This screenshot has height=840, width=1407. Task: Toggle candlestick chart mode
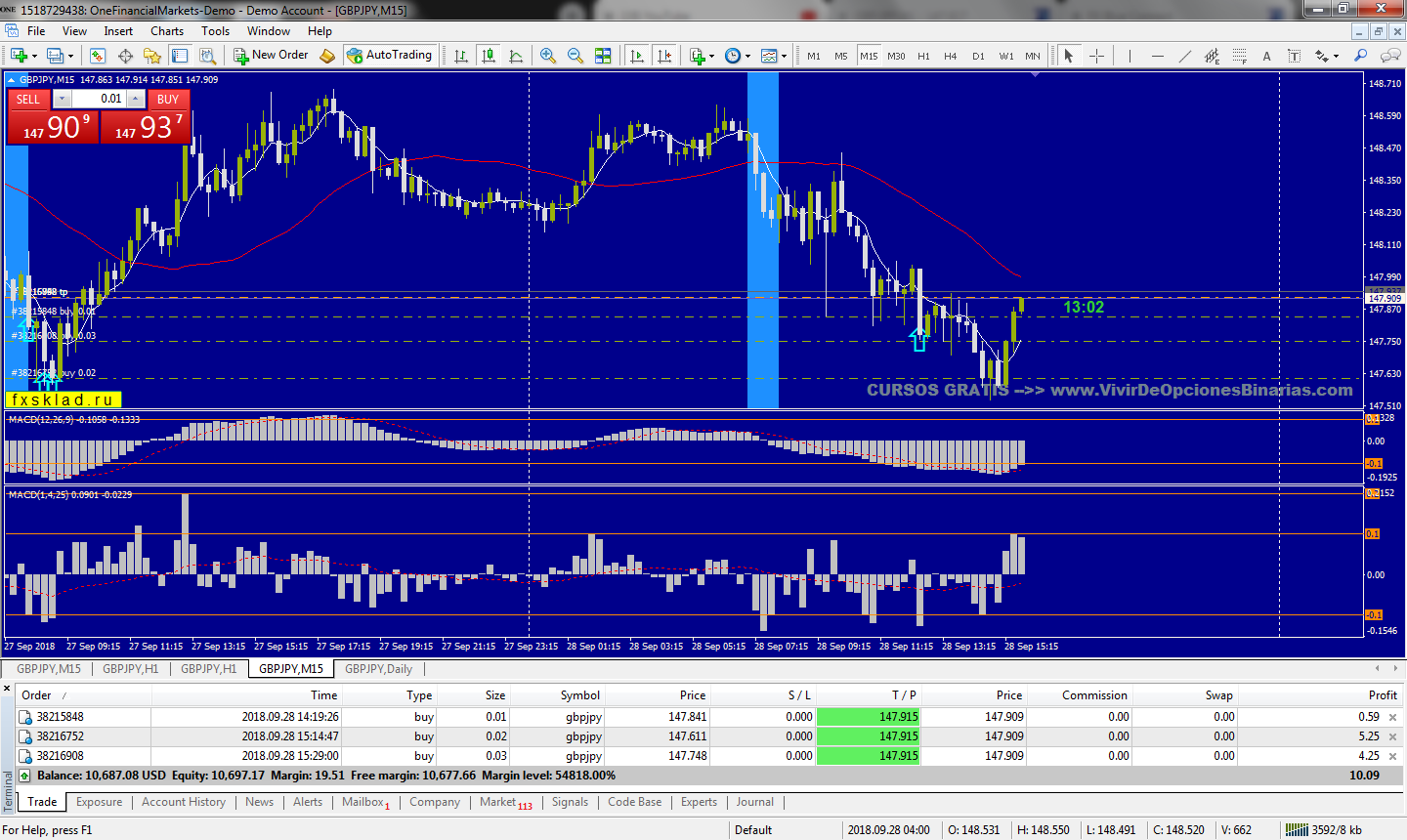click(x=489, y=56)
